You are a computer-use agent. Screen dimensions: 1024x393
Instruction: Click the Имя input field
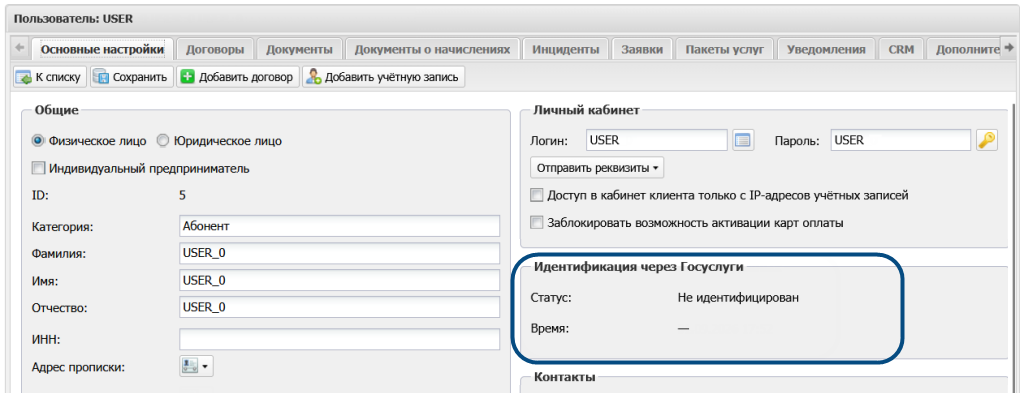(x=340, y=280)
